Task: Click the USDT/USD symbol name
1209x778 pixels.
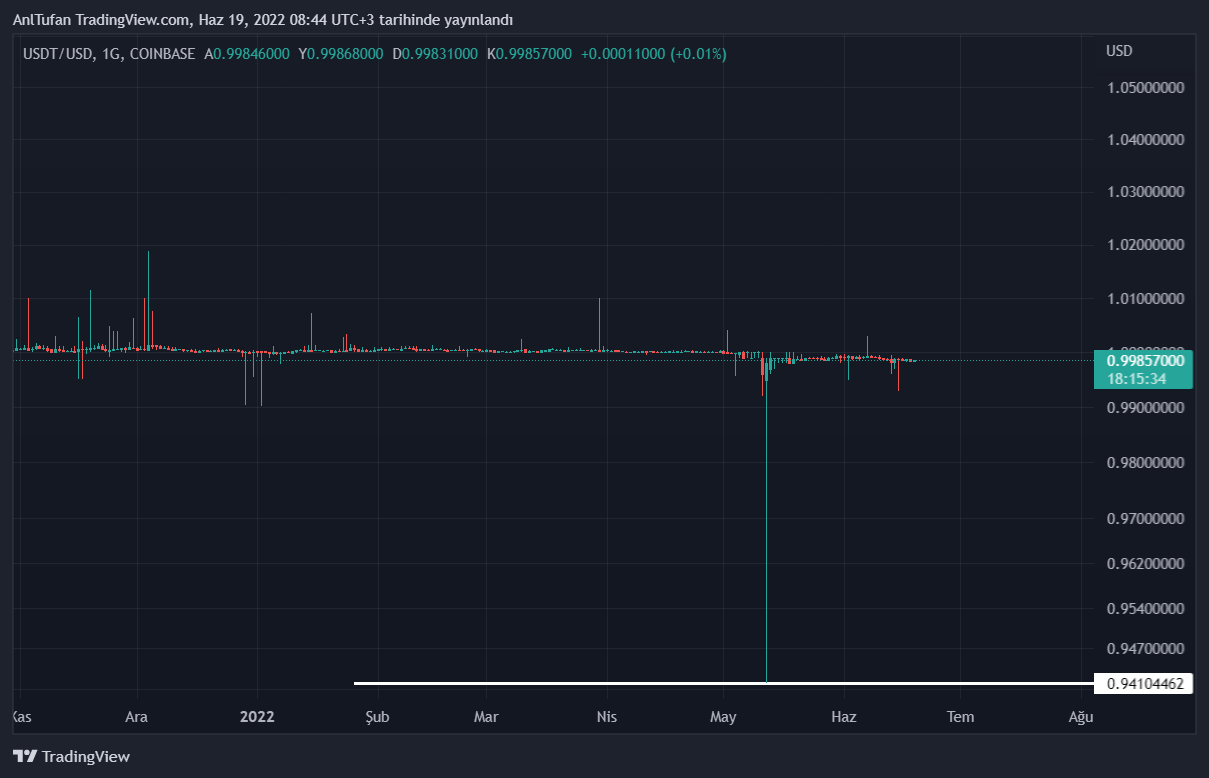Action: click(x=58, y=54)
